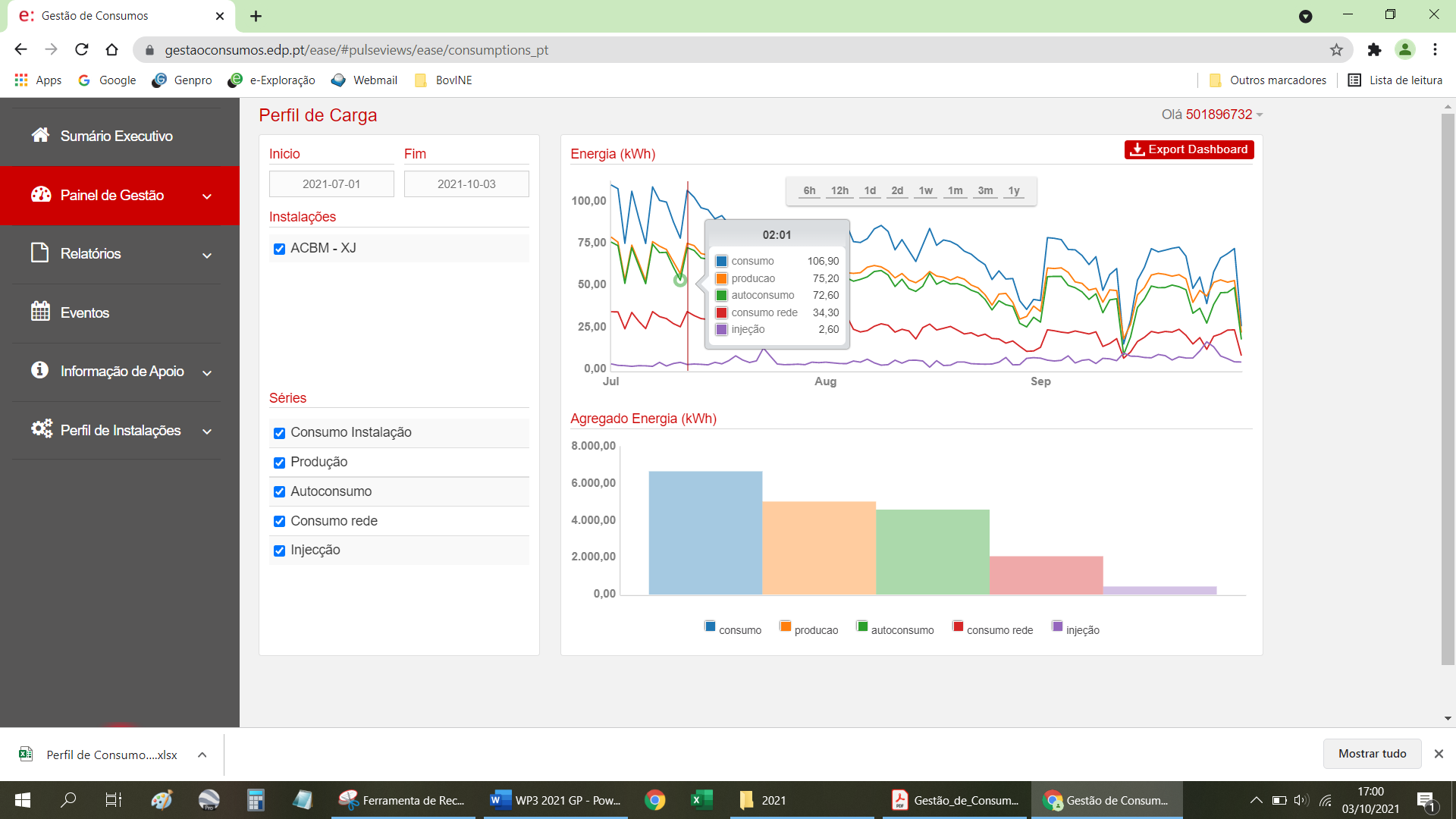Open the Task View icon in taskbar
This screenshot has height=819, width=1456.
click(x=114, y=800)
